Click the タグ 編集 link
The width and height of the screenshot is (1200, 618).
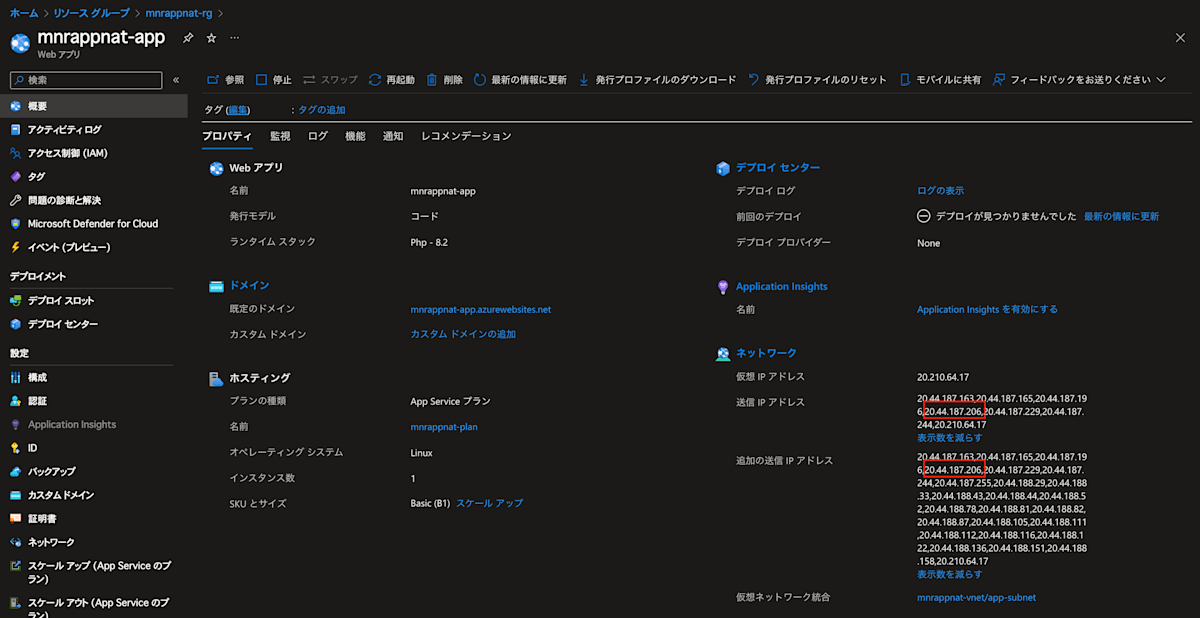(x=238, y=110)
